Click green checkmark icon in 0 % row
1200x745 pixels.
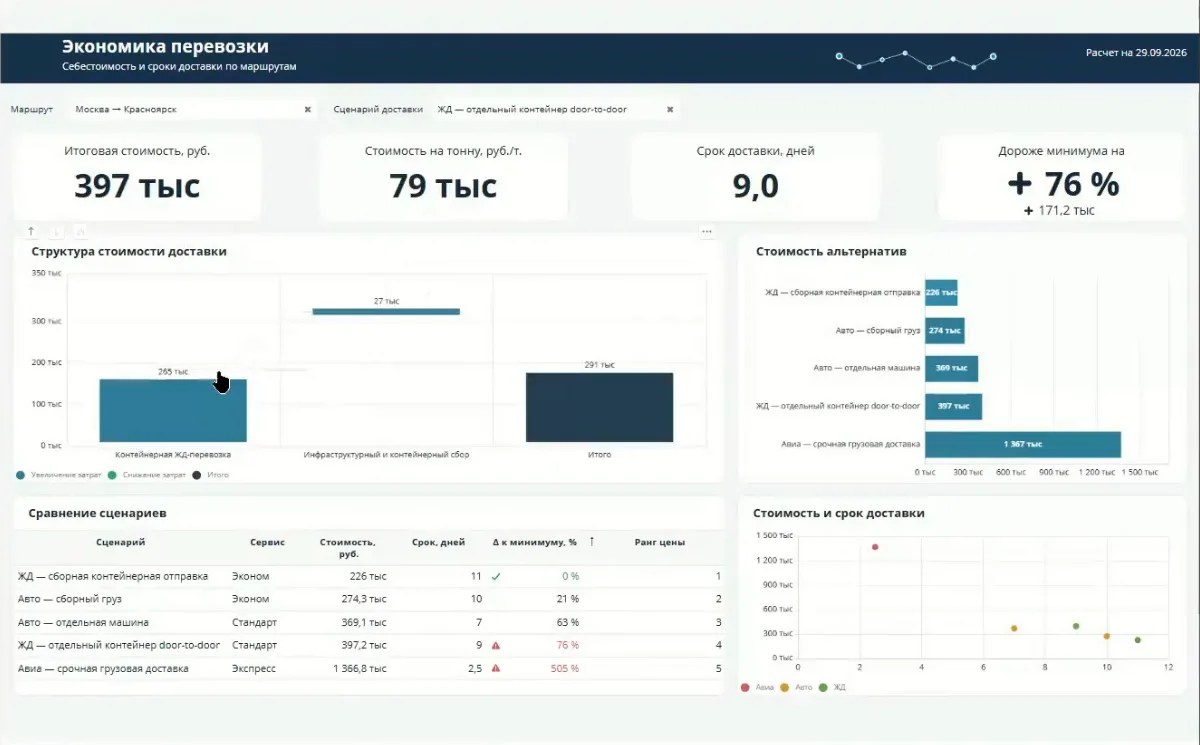click(496, 576)
